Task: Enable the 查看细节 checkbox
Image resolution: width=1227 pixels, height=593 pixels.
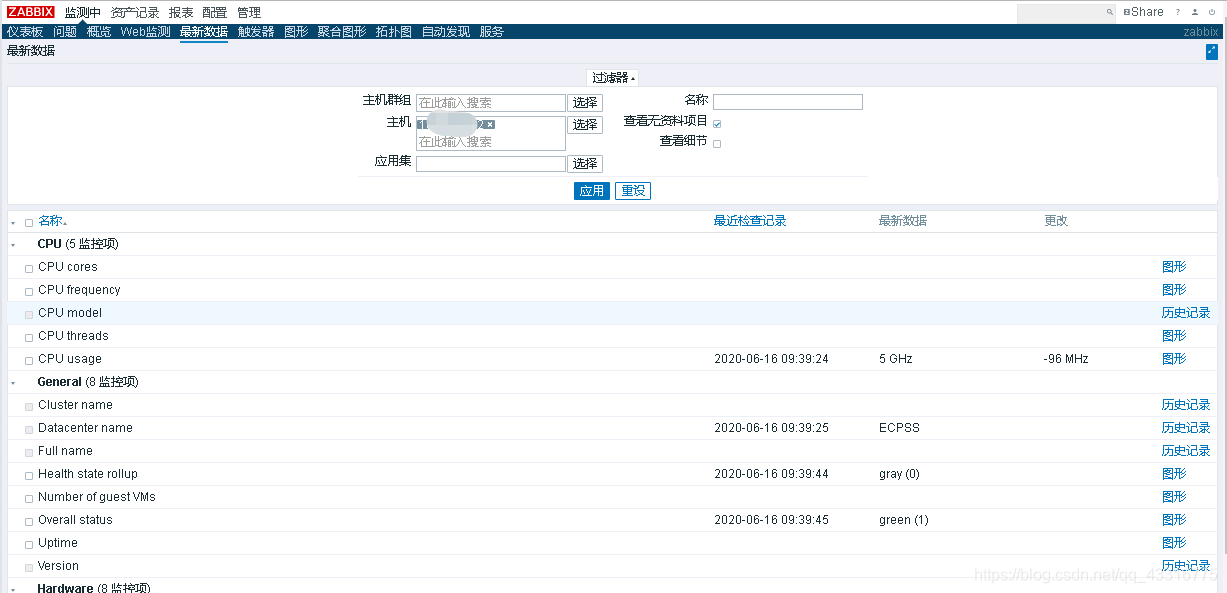Action: tap(717, 144)
